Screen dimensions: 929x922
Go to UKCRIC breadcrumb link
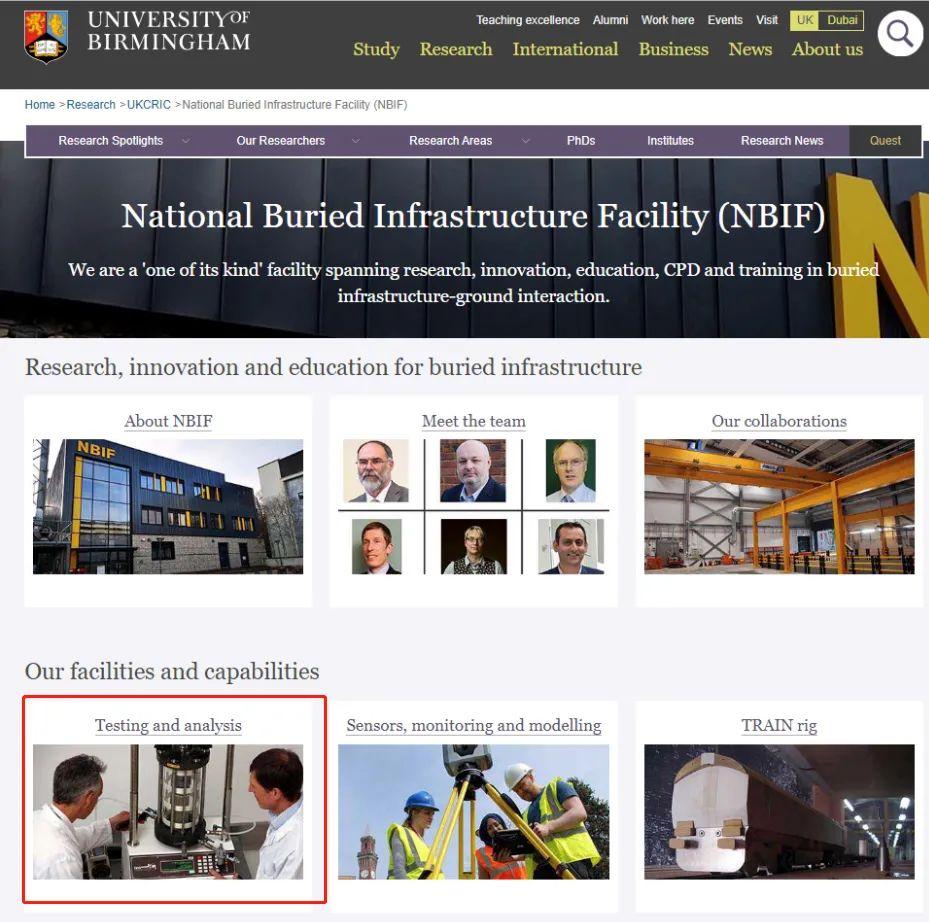[149, 105]
